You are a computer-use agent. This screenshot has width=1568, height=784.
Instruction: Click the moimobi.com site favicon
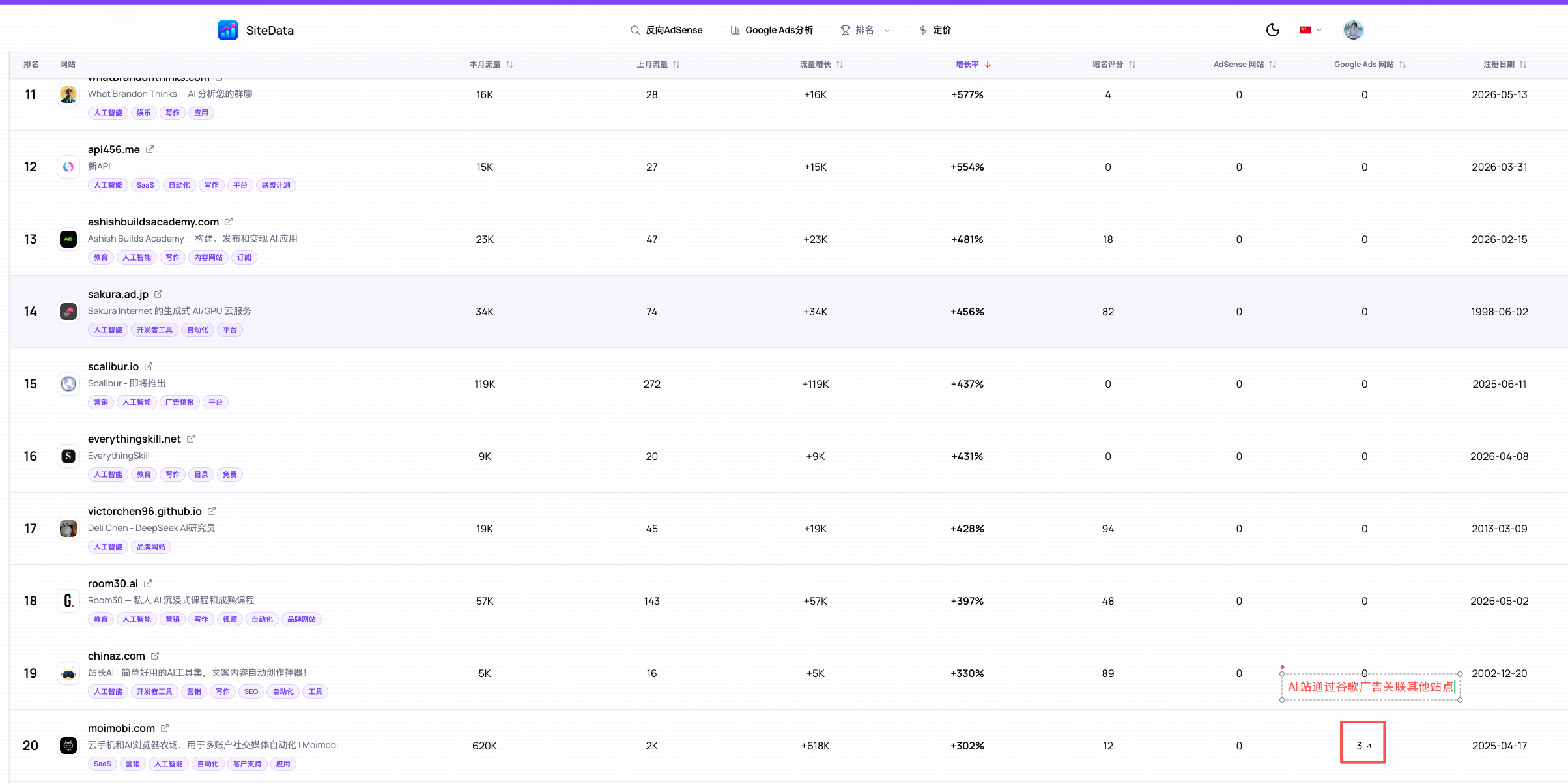68,746
